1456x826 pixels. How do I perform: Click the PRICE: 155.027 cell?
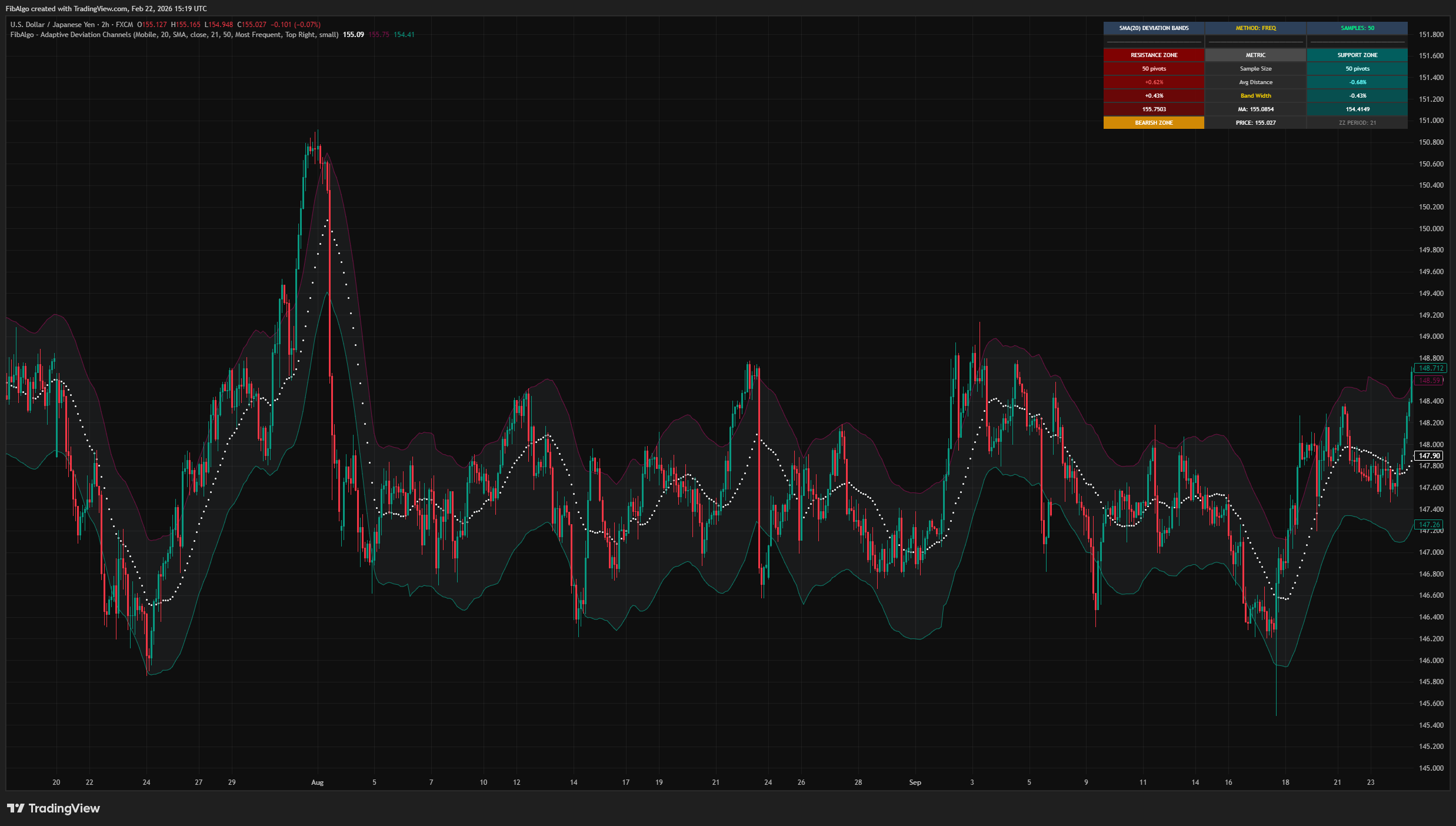tap(1257, 122)
